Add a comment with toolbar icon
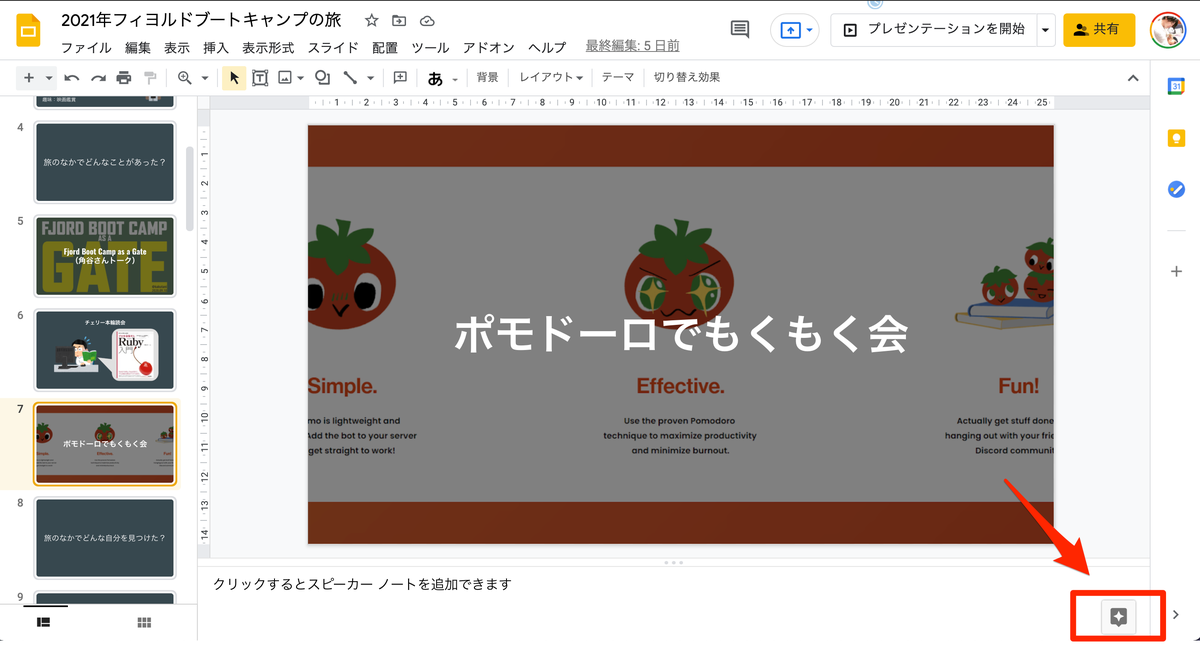The width and height of the screenshot is (1200, 659). coord(400,78)
